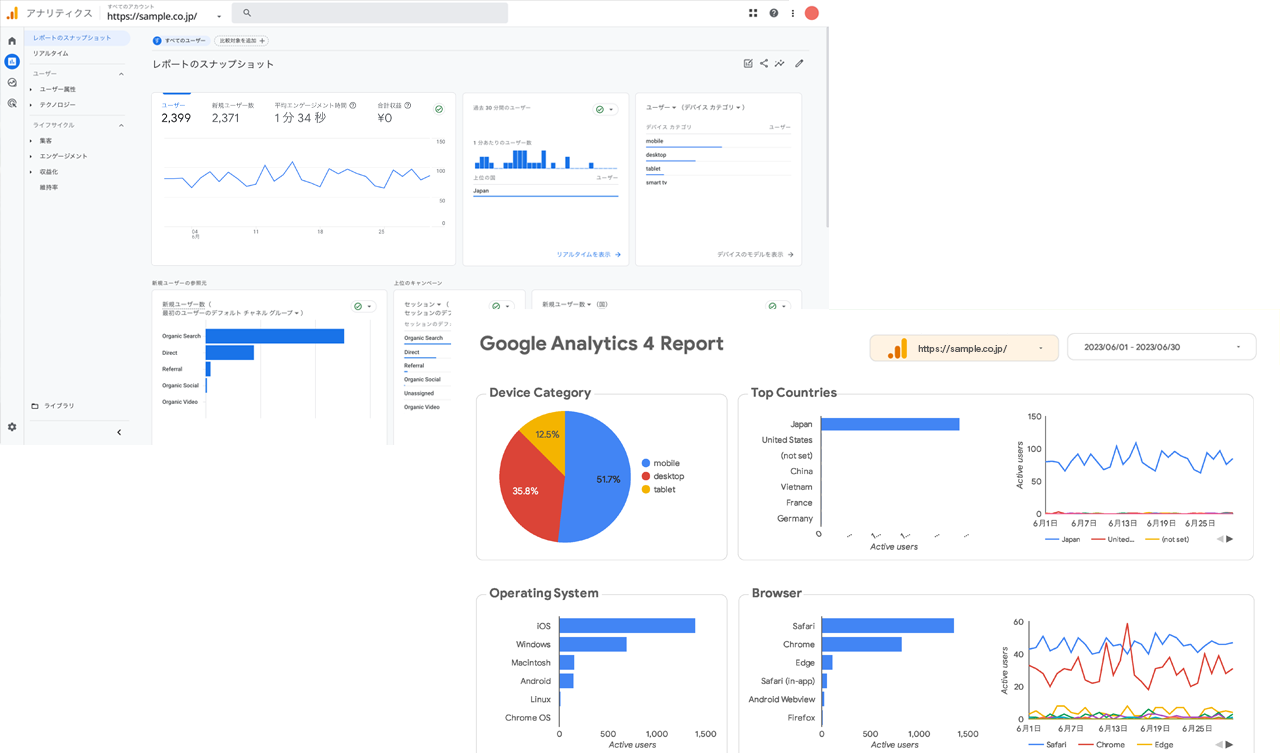
Task: Click the すべてのユーザー chip
Action: [181, 41]
